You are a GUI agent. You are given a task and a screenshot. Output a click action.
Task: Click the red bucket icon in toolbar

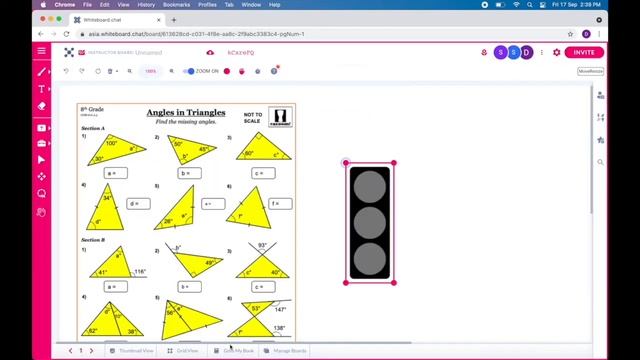(242, 71)
